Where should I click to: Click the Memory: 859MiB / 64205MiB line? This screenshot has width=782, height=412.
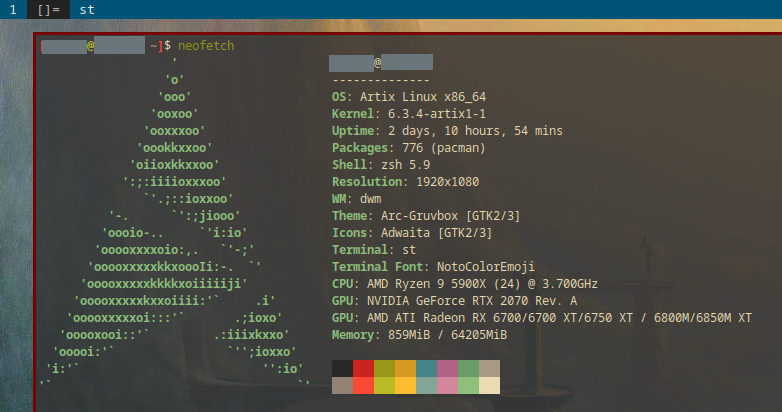tap(419, 334)
